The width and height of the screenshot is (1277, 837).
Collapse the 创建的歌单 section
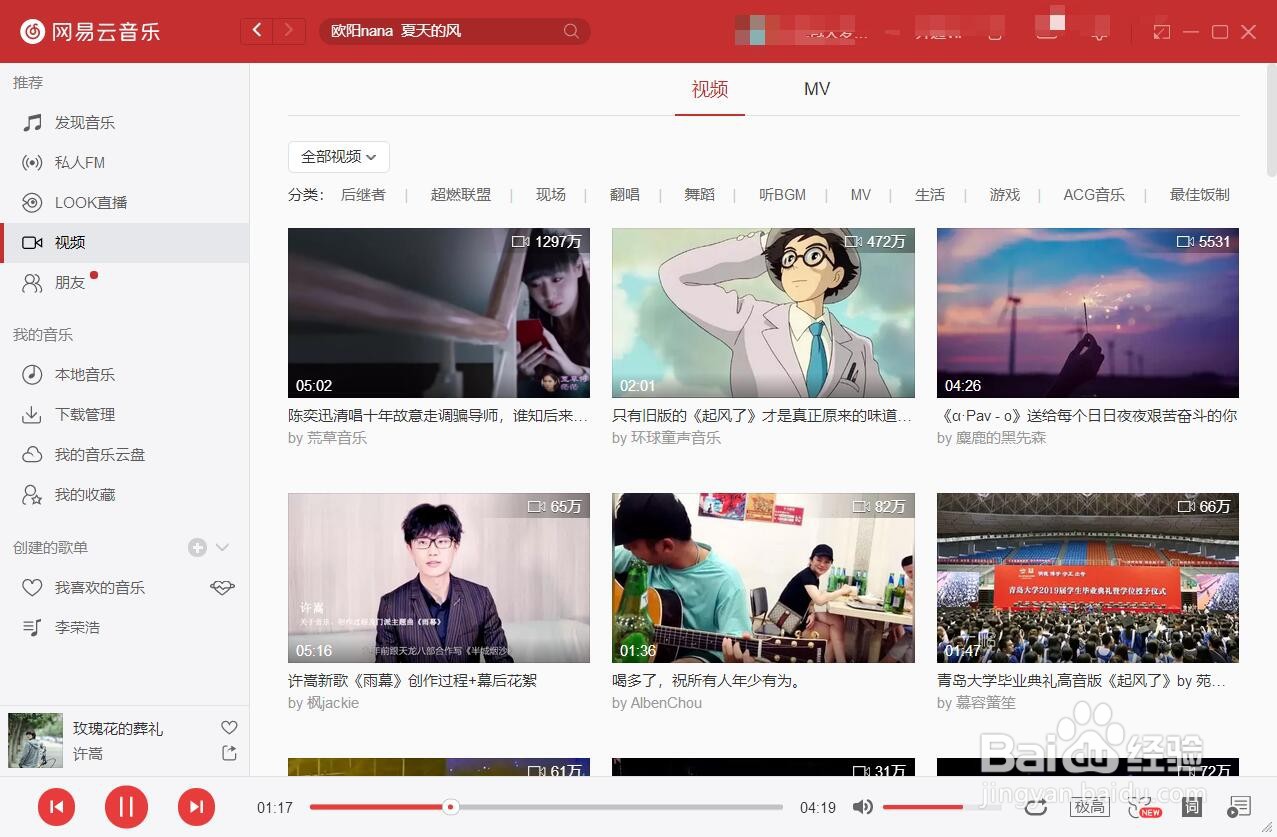click(223, 547)
